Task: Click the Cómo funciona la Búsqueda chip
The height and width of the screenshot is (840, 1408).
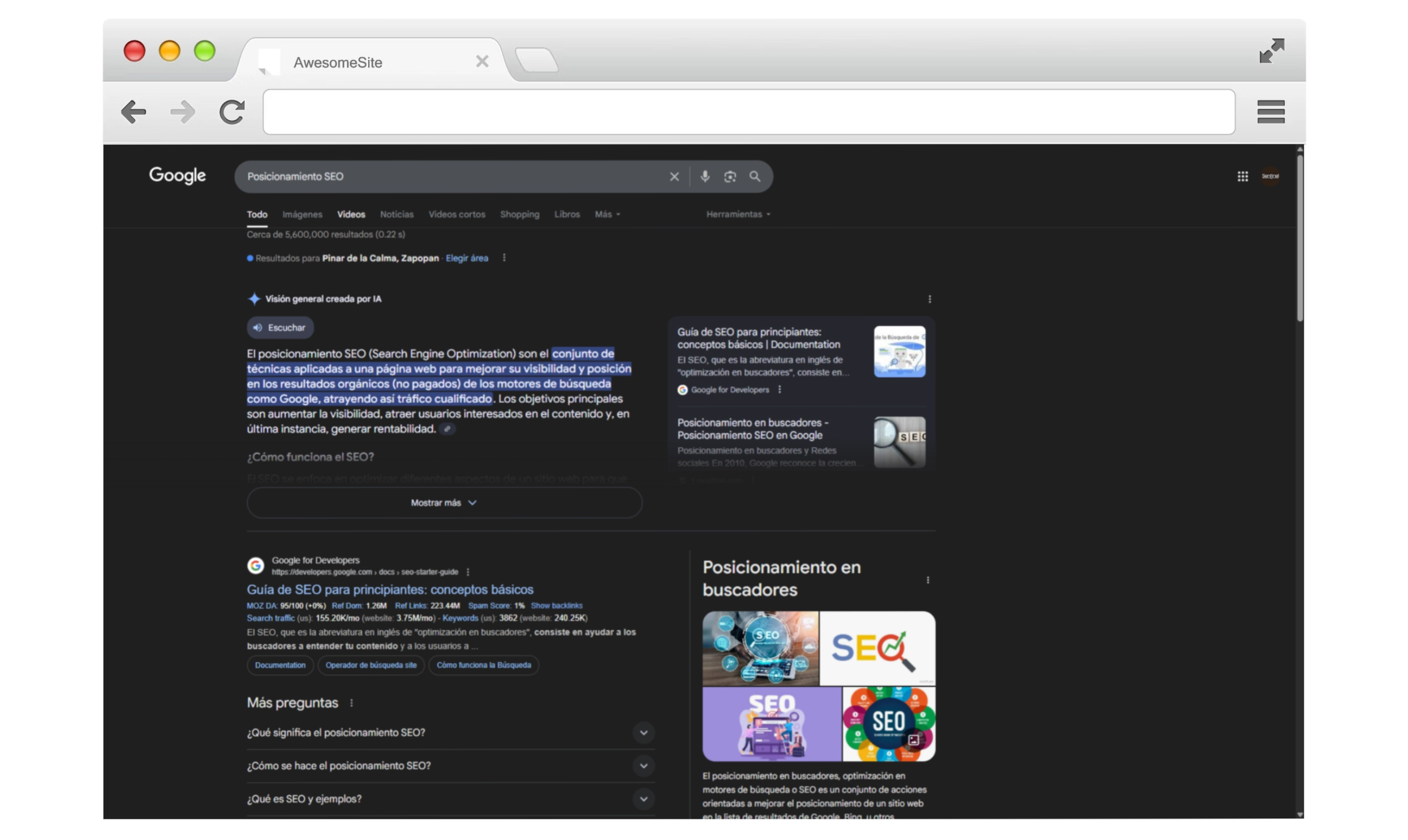Action: pyautogui.click(x=483, y=665)
